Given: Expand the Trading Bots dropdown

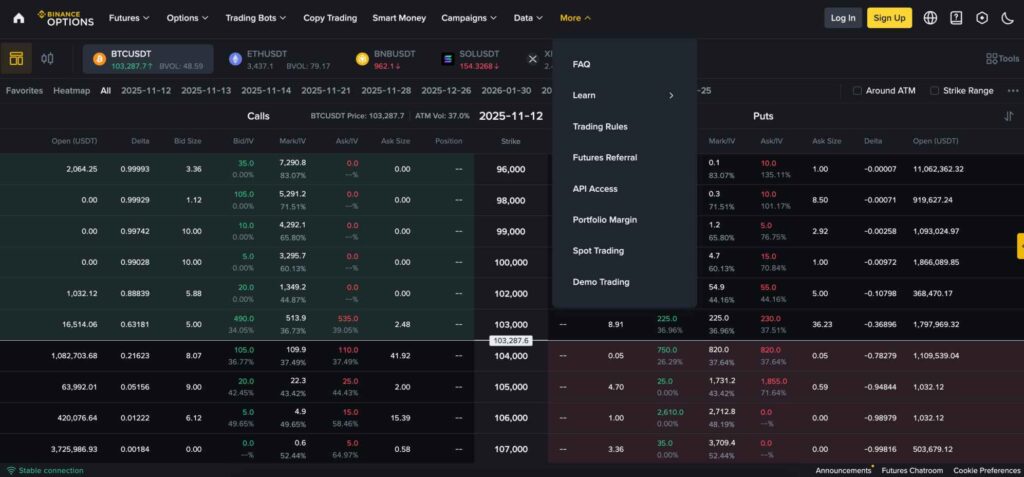Looking at the screenshot, I should 256,18.
